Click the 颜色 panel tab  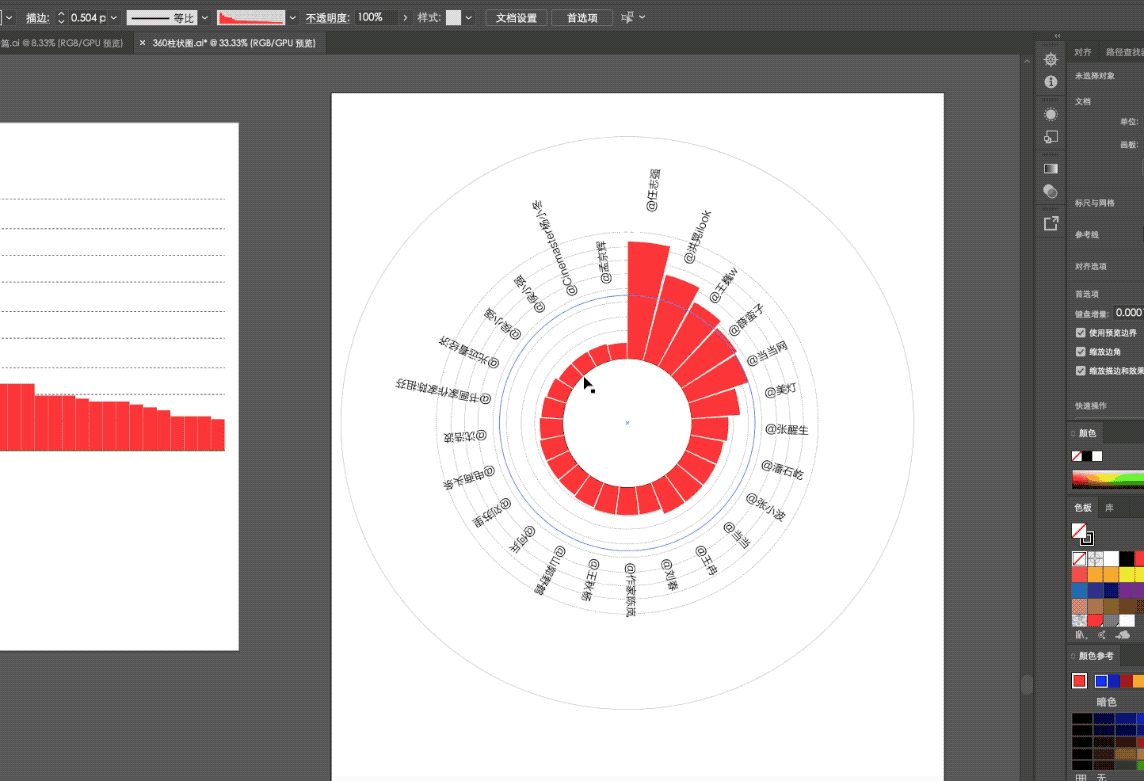coord(1087,434)
